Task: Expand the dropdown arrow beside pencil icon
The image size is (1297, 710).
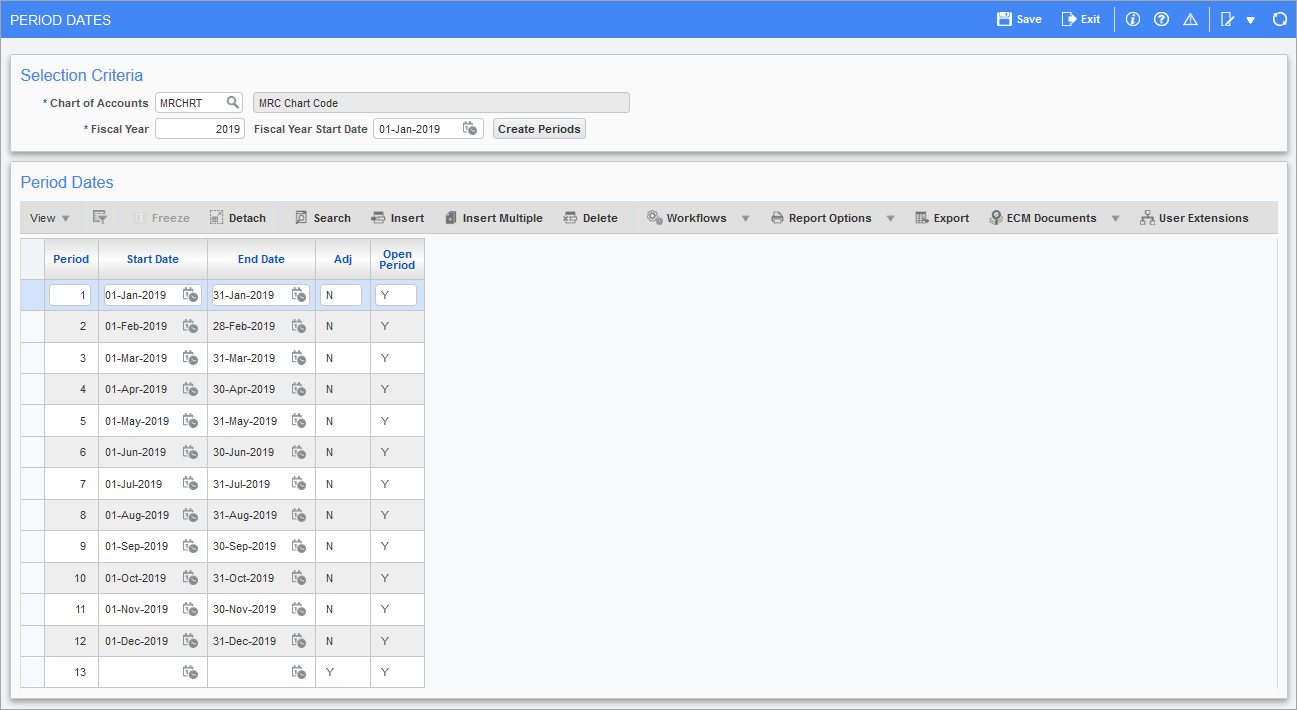Action: (1250, 20)
